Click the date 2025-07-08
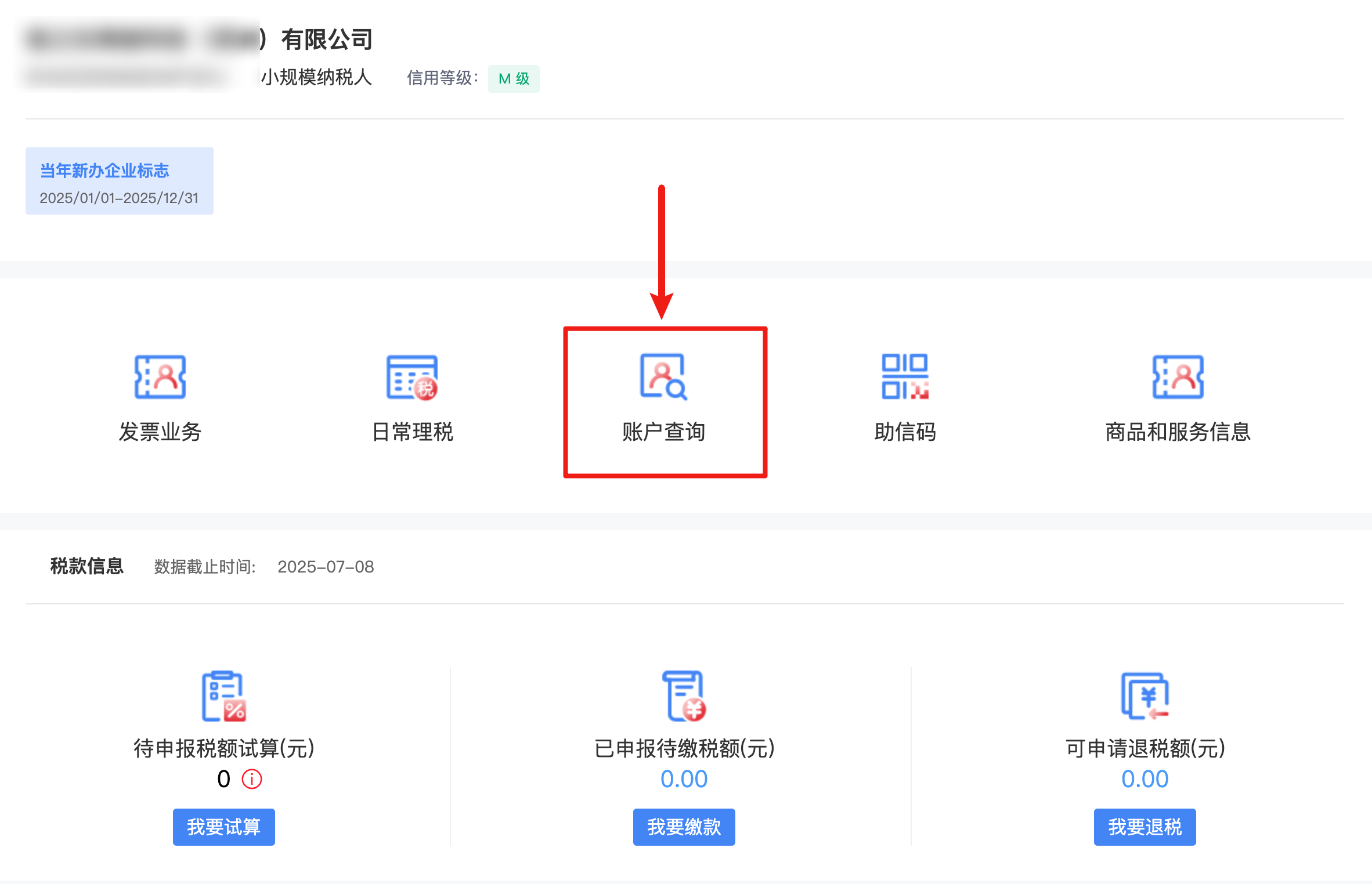1372x884 pixels. click(x=326, y=567)
